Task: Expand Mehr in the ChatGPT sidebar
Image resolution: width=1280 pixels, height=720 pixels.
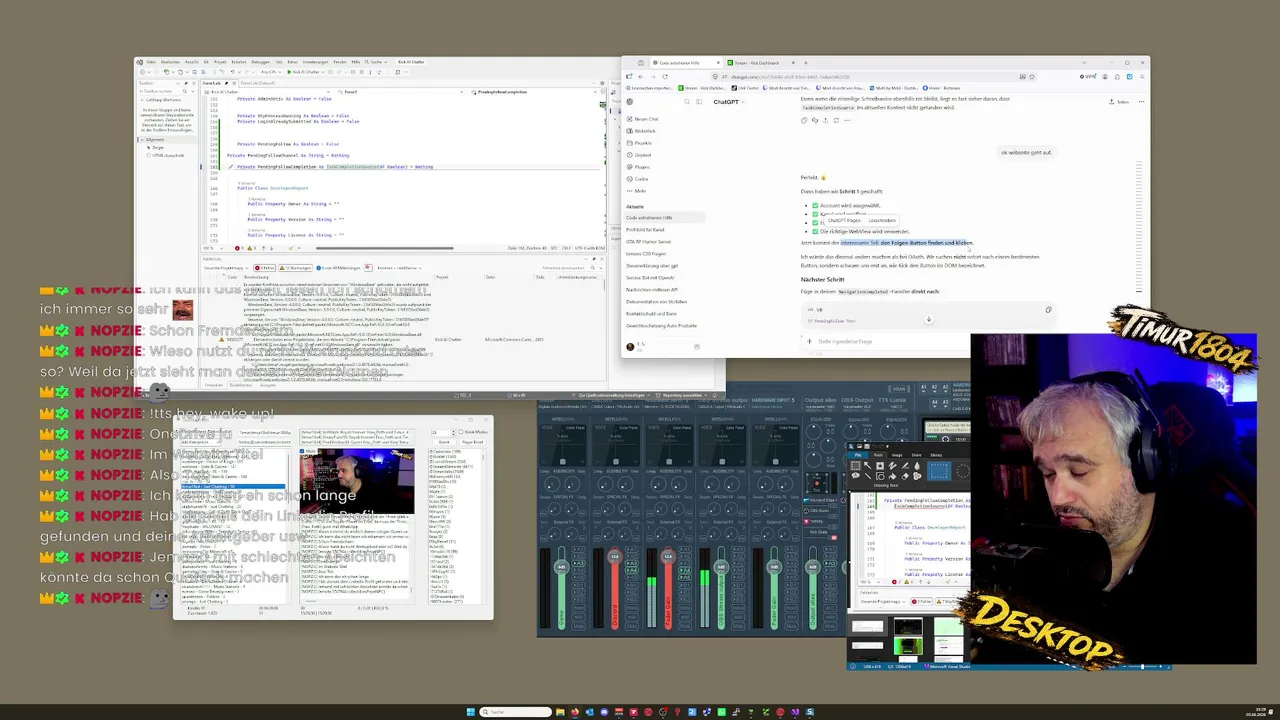Action: point(638,191)
